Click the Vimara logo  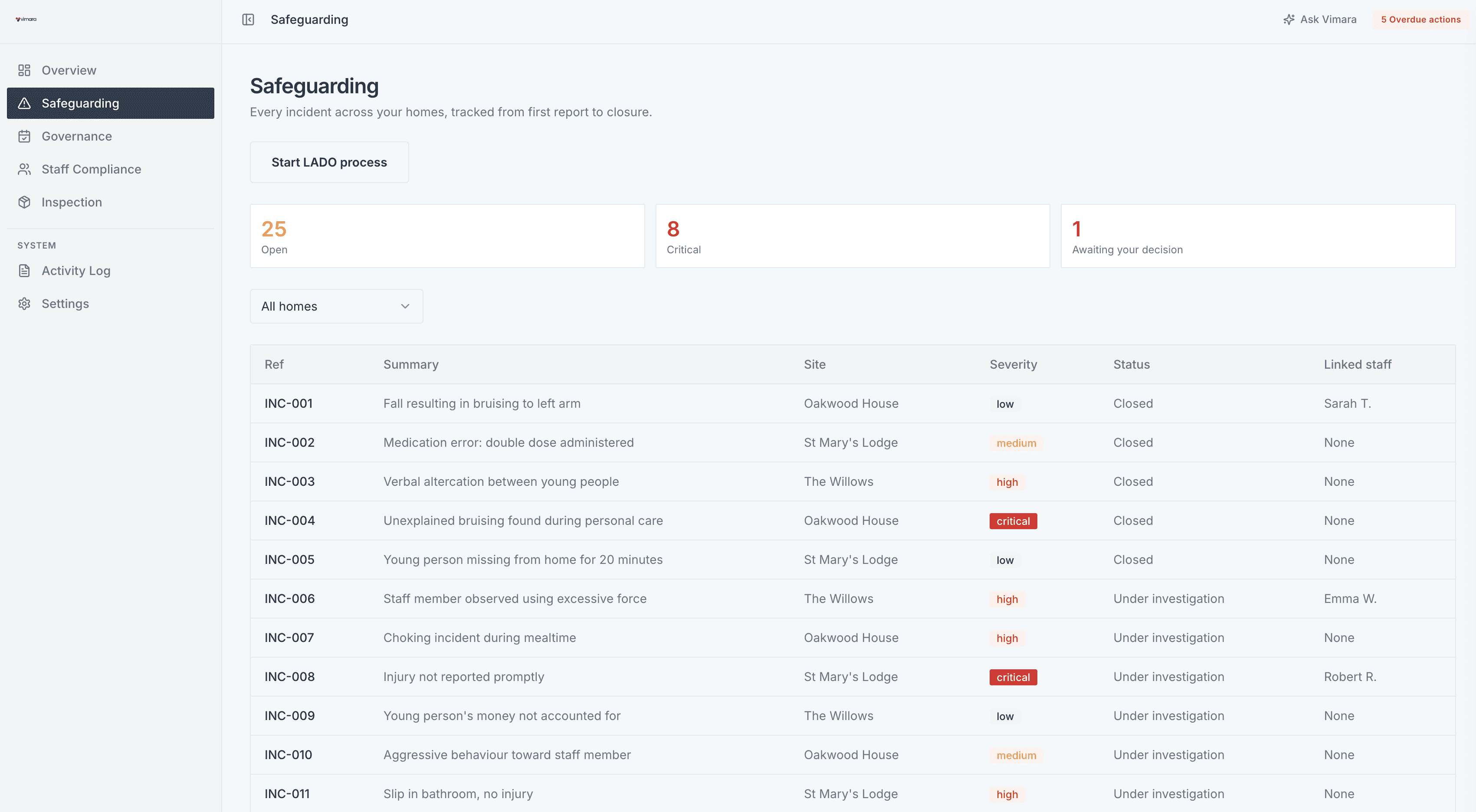pyautogui.click(x=26, y=19)
